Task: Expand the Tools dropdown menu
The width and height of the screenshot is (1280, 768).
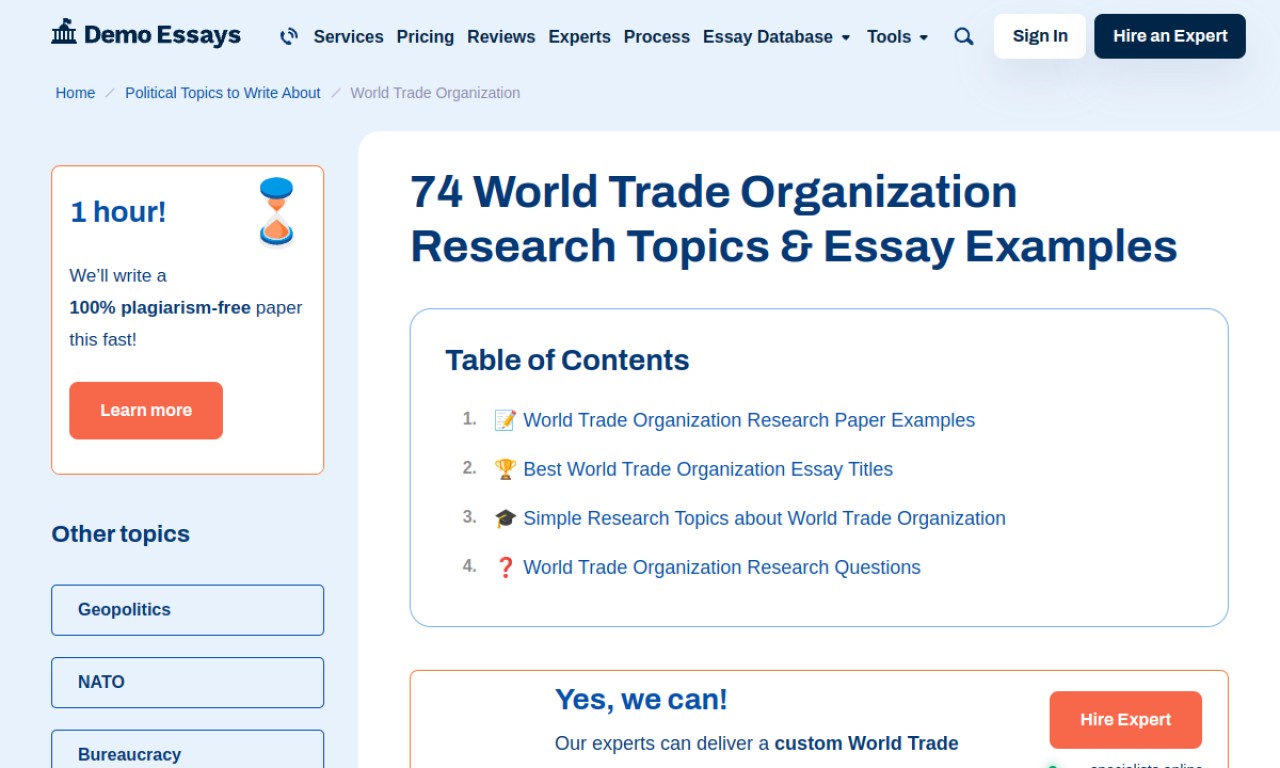Action: tap(897, 36)
